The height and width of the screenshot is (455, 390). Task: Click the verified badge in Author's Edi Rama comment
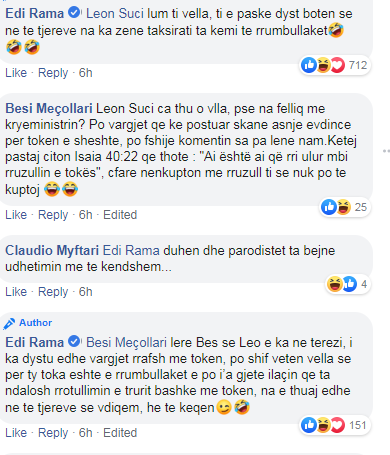[74, 342]
